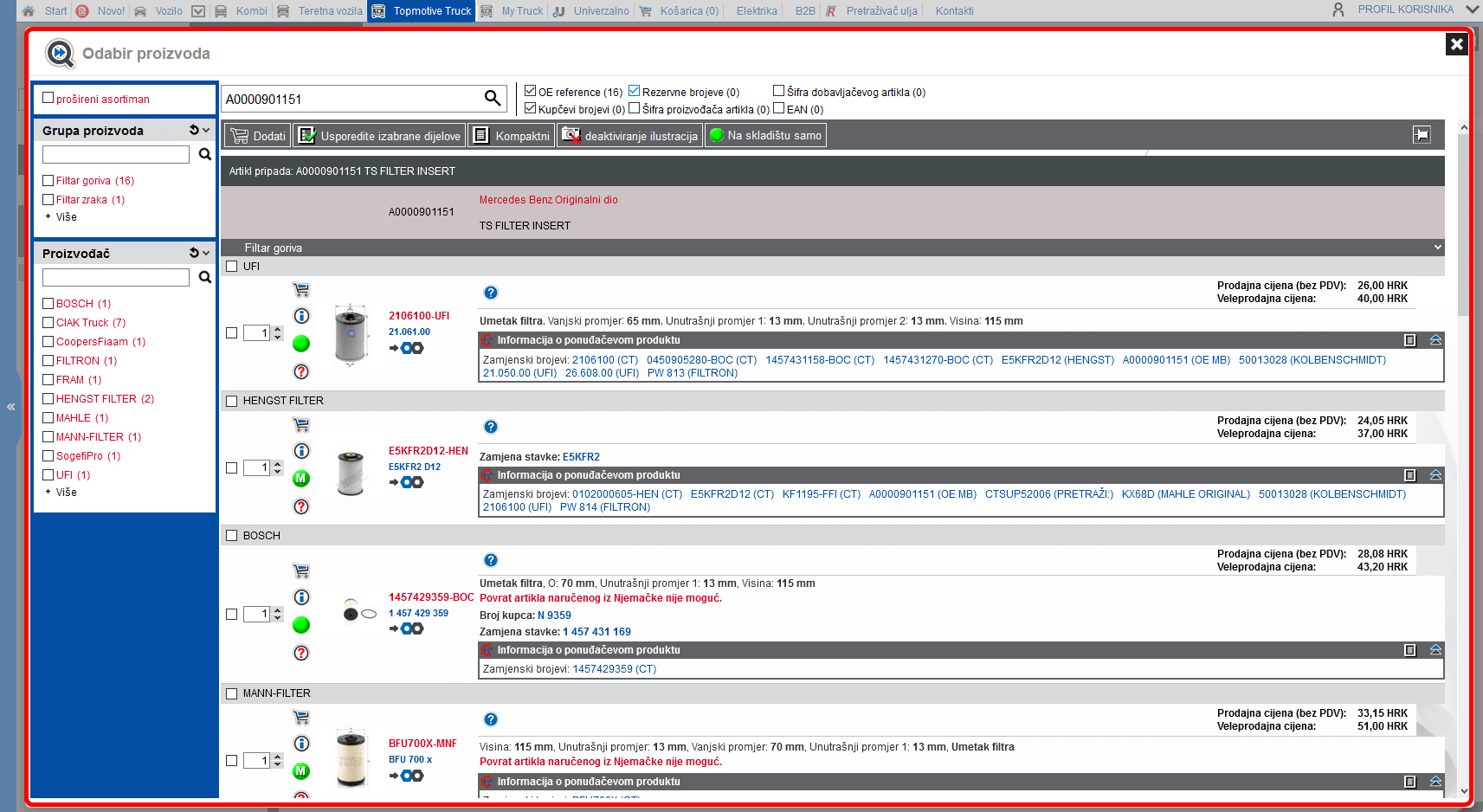The height and width of the screenshot is (812, 1483).
Task: Open blue help icon in UFI row
Action: pos(491,293)
